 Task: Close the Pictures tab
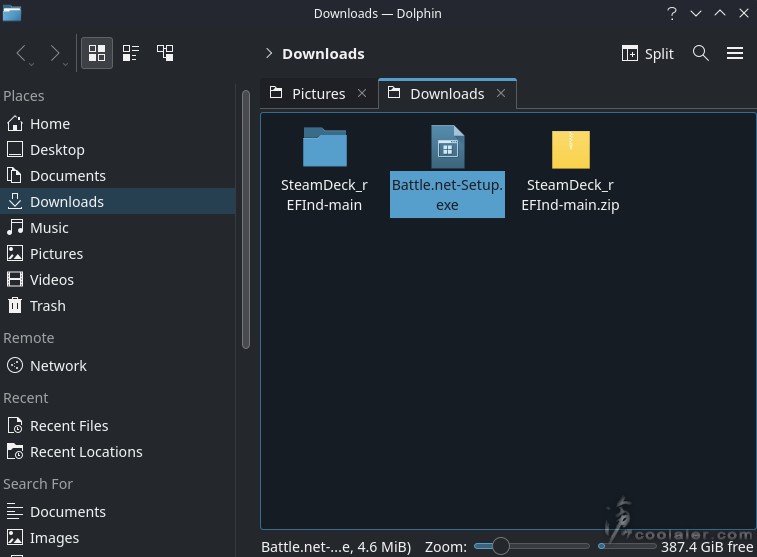(362, 93)
